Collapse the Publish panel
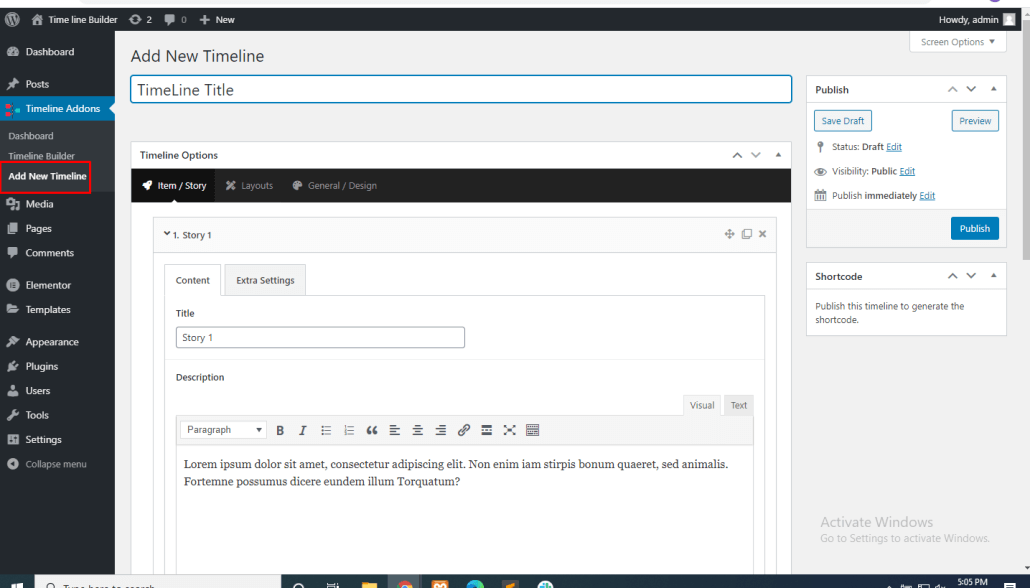Image resolution: width=1030 pixels, height=588 pixels. coord(993,89)
